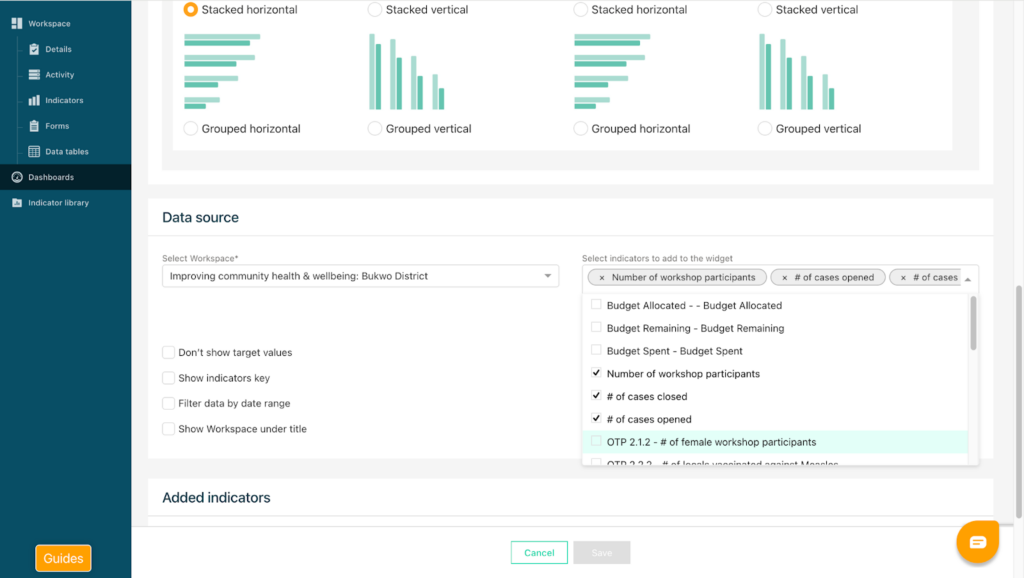The image size is (1024, 578).
Task: Select the first Grouped horizontal radio option
Action: tap(190, 129)
